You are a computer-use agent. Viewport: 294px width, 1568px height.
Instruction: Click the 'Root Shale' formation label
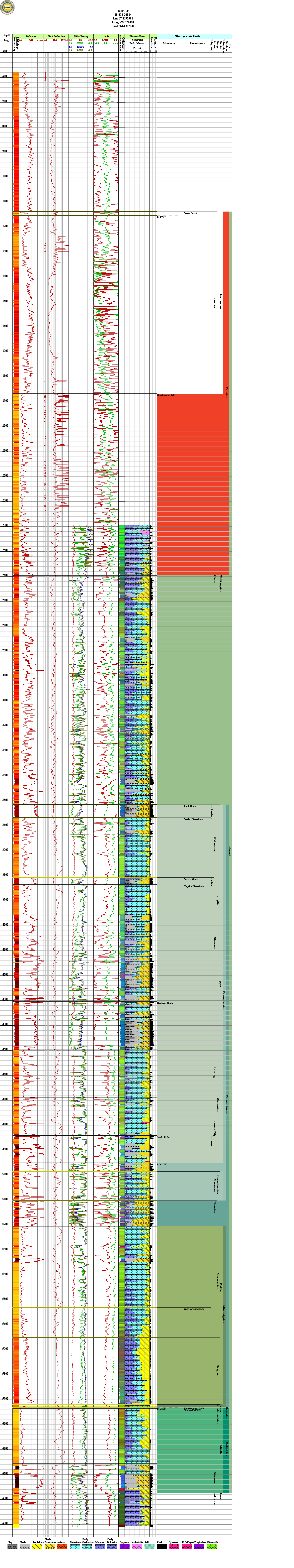190,807
